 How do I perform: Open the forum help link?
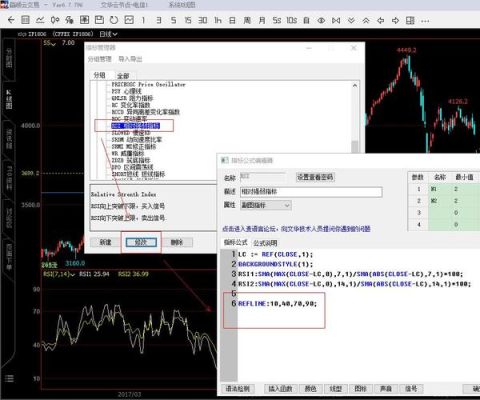(x=296, y=229)
